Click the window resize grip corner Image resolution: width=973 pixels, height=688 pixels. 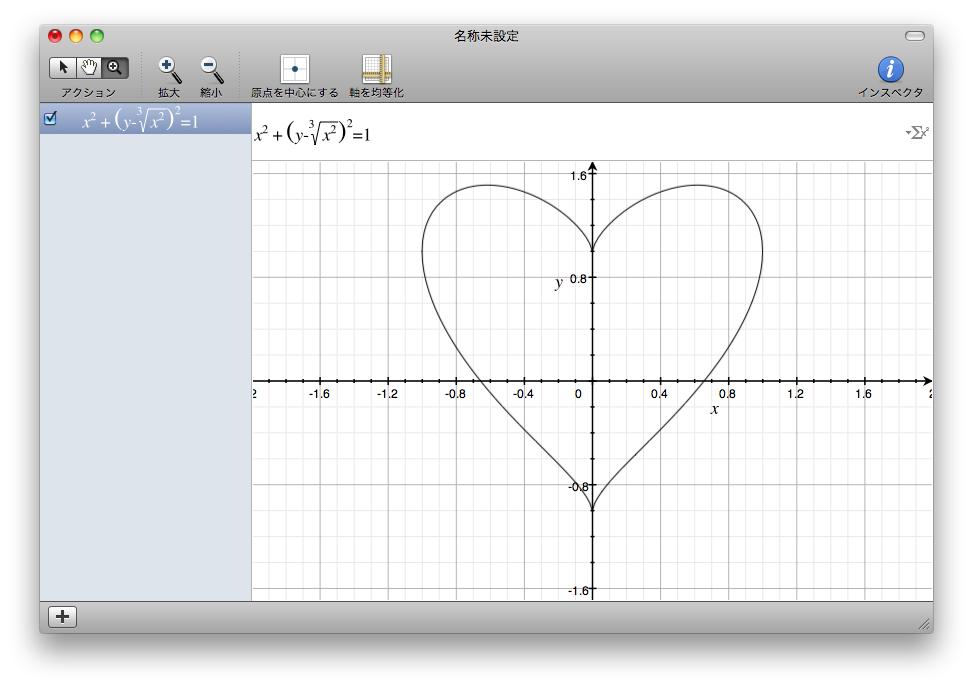click(925, 624)
